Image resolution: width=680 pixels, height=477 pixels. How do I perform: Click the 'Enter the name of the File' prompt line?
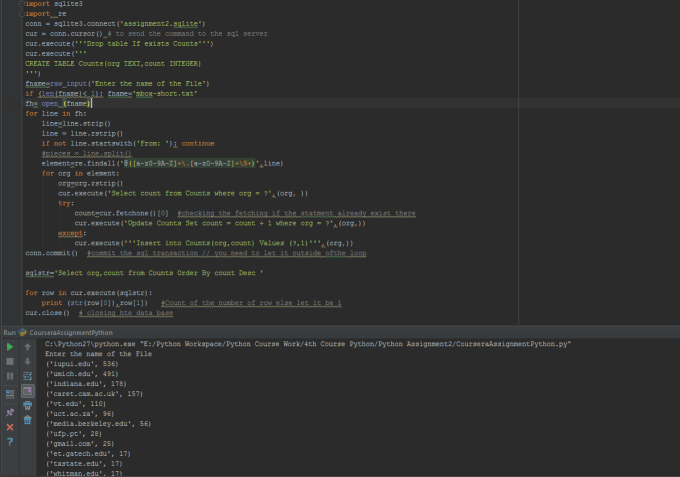98,354
